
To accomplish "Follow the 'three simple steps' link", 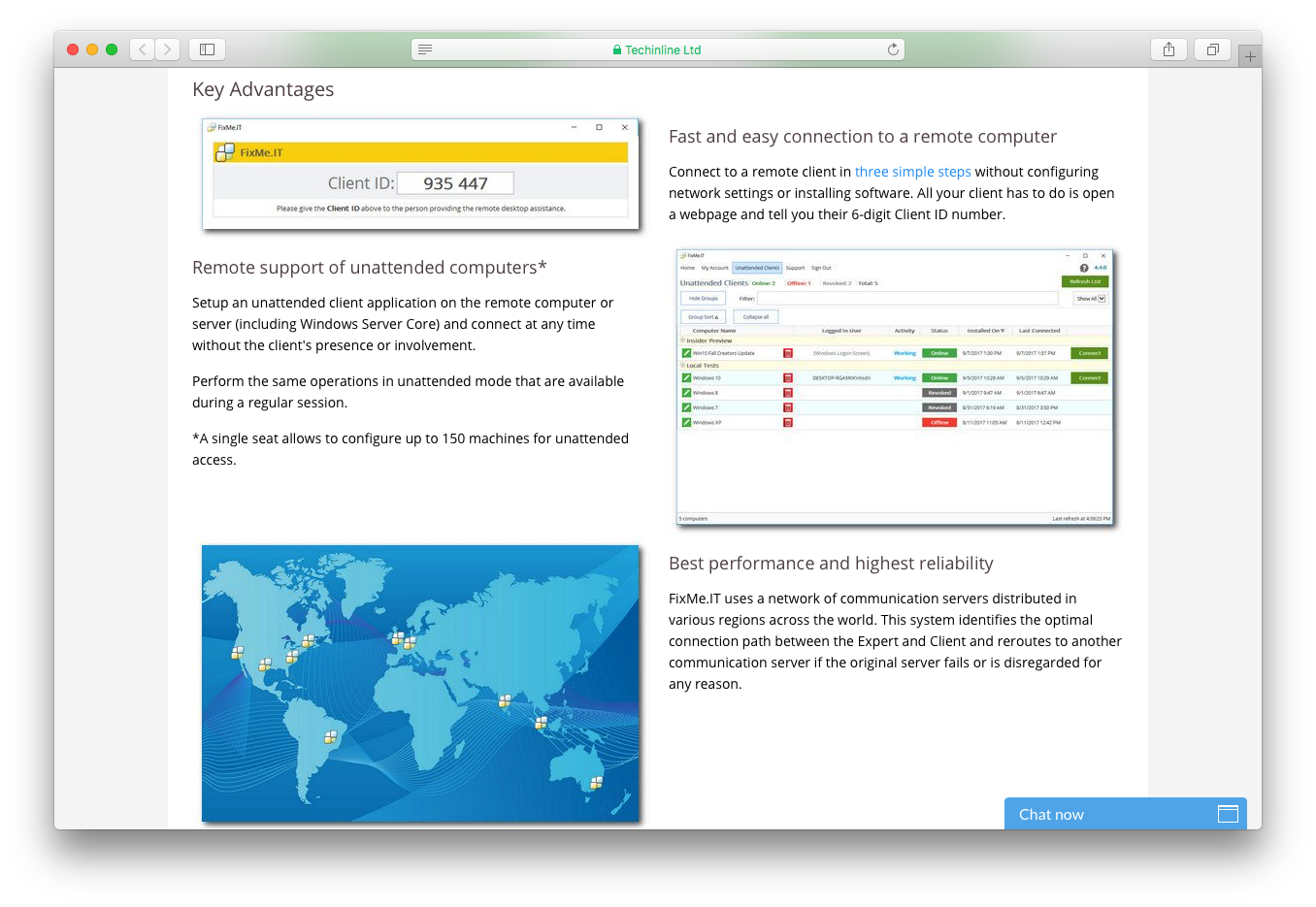I will 913,172.
